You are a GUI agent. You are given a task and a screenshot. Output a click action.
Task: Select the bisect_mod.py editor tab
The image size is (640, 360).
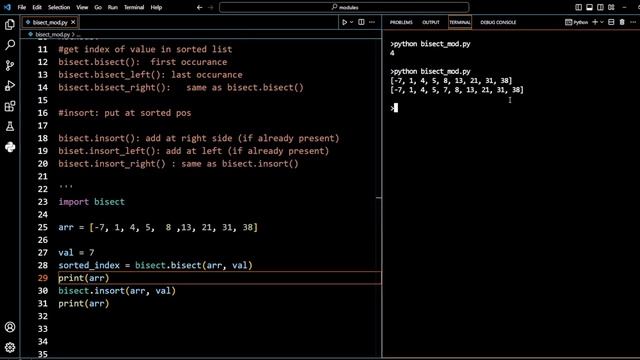[x=50, y=22]
